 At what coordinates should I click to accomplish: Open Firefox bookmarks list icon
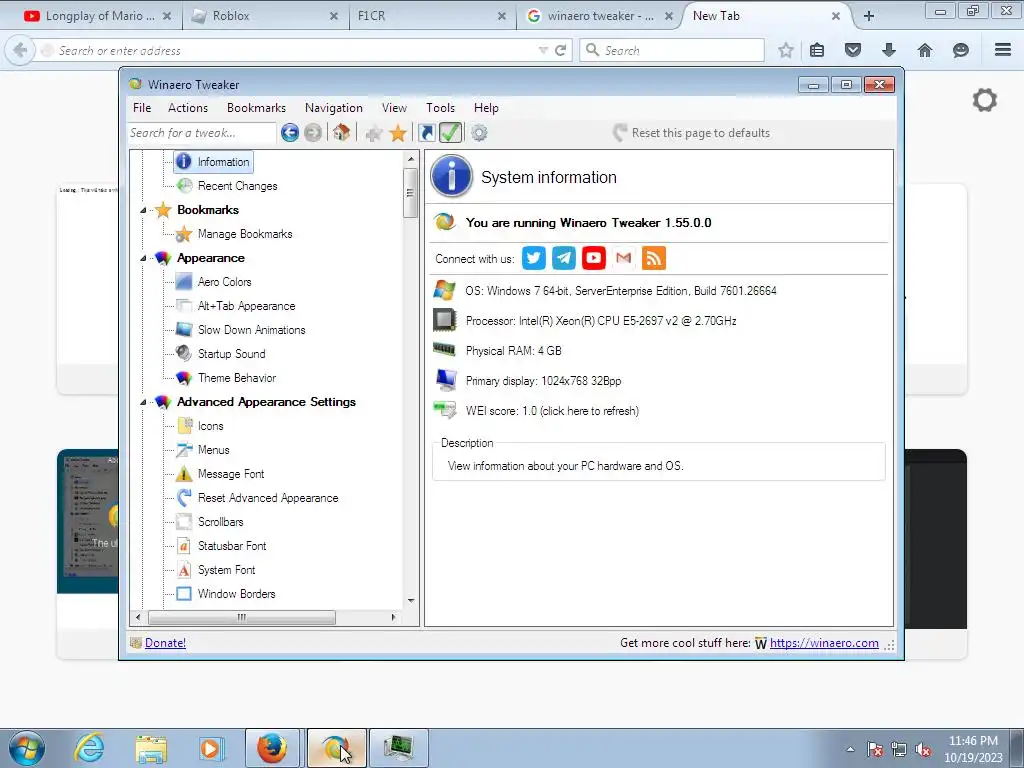click(x=817, y=50)
